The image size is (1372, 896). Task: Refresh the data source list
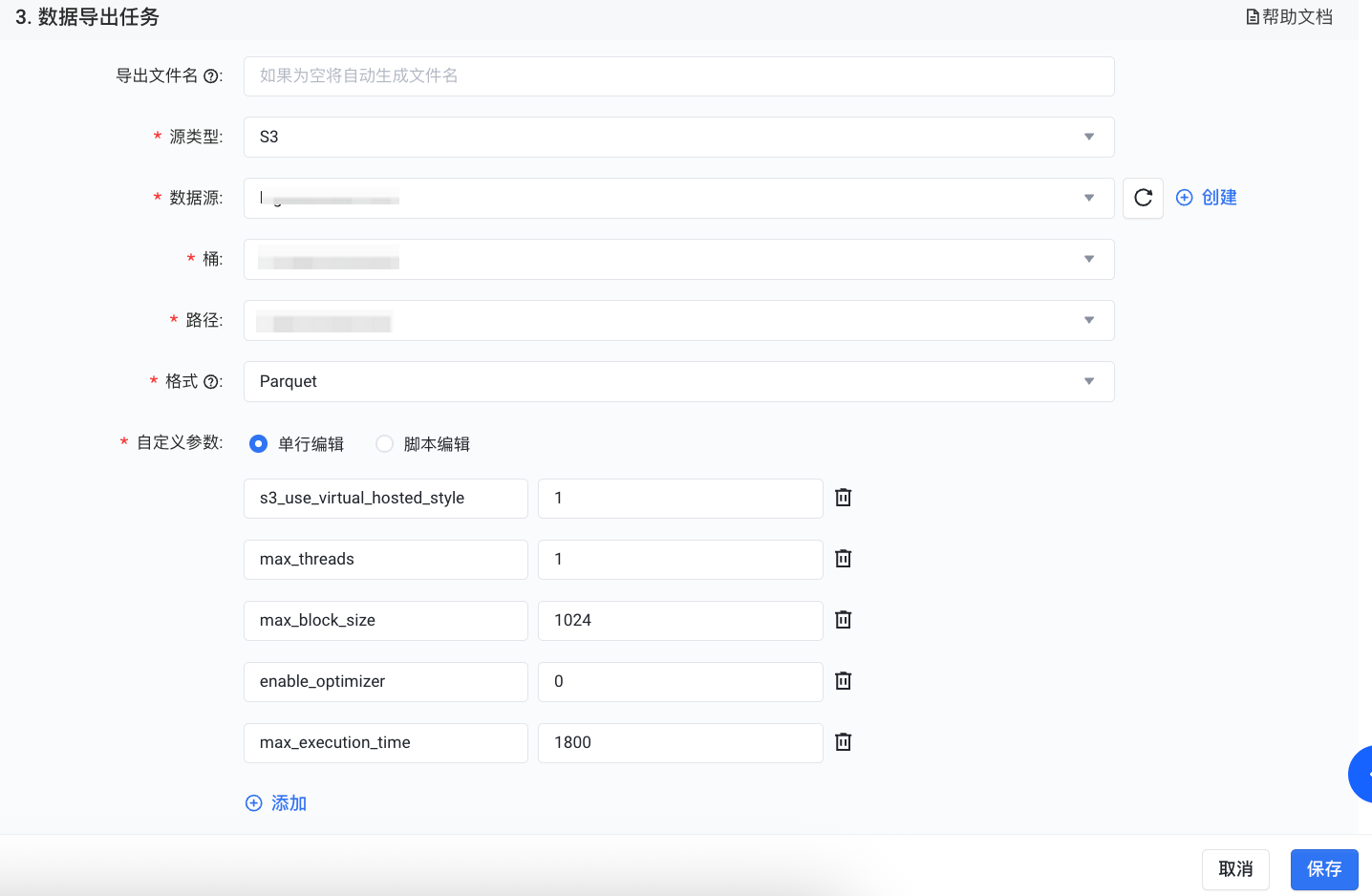tap(1143, 198)
